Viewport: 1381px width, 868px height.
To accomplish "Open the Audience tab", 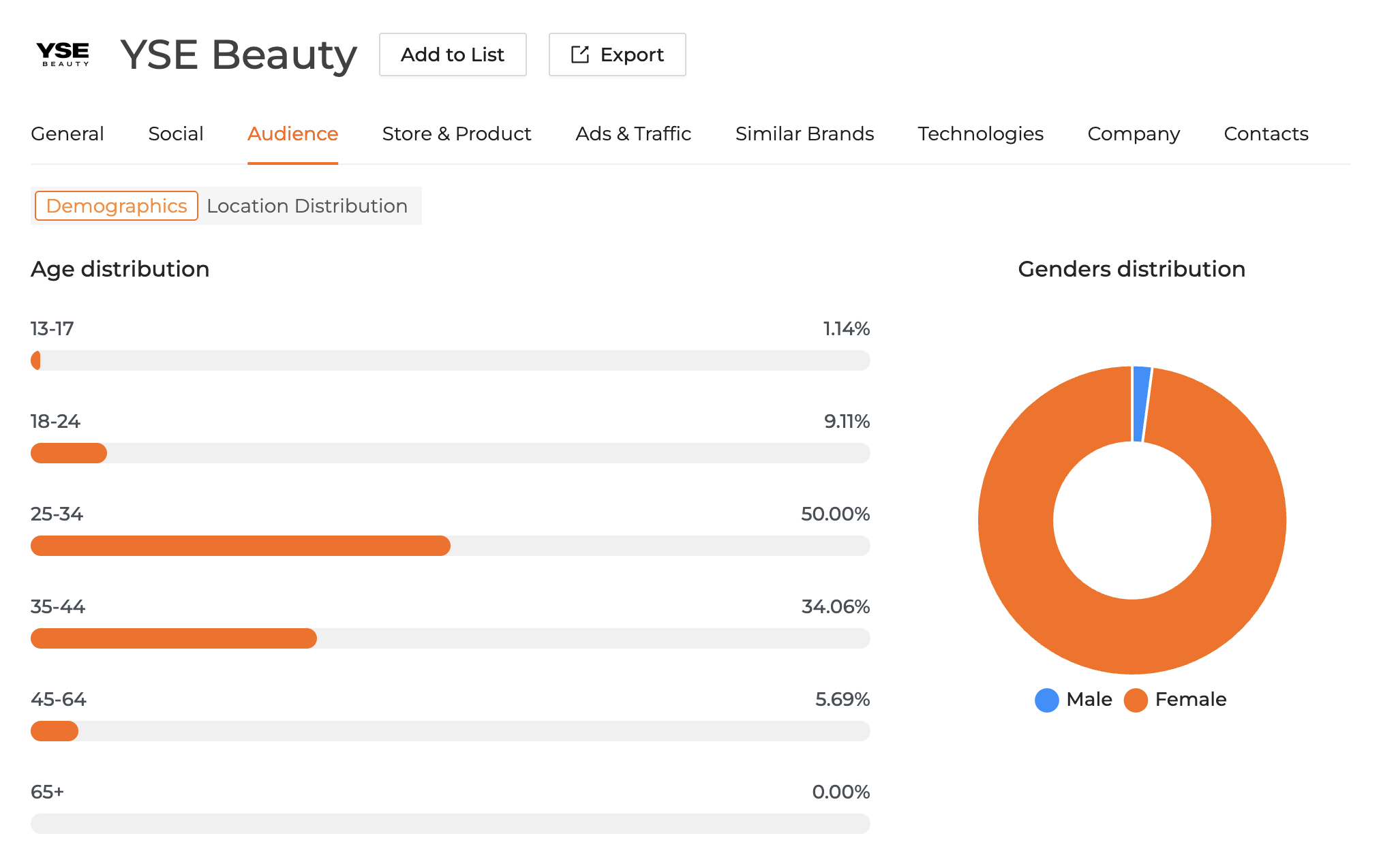I will 292,134.
